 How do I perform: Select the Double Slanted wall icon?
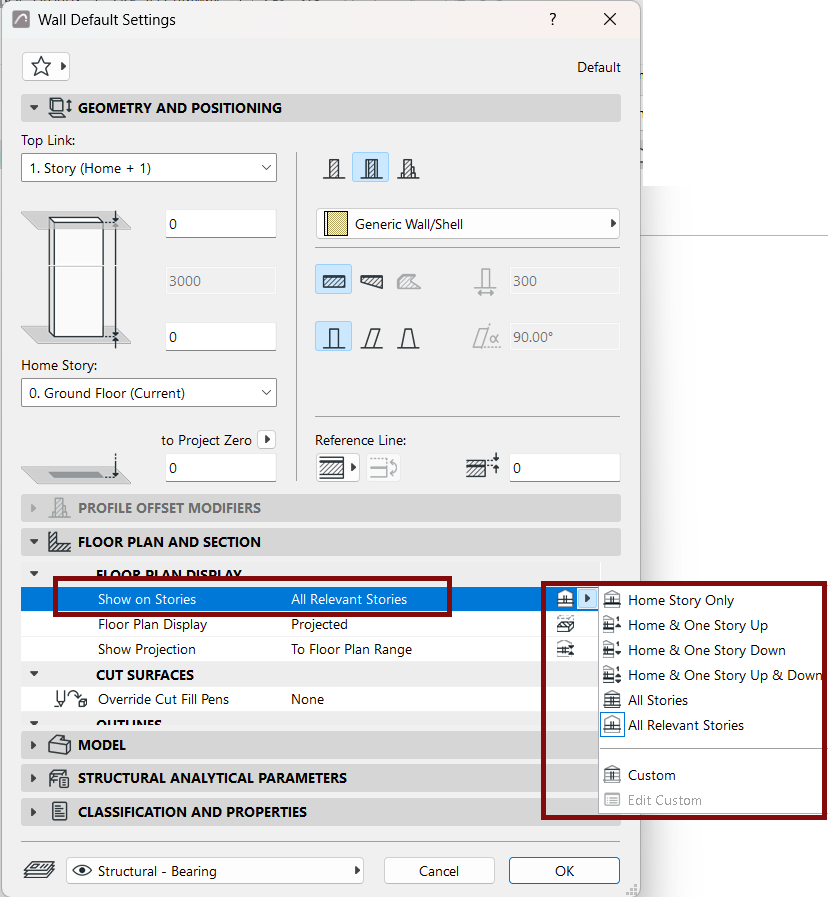(409, 337)
